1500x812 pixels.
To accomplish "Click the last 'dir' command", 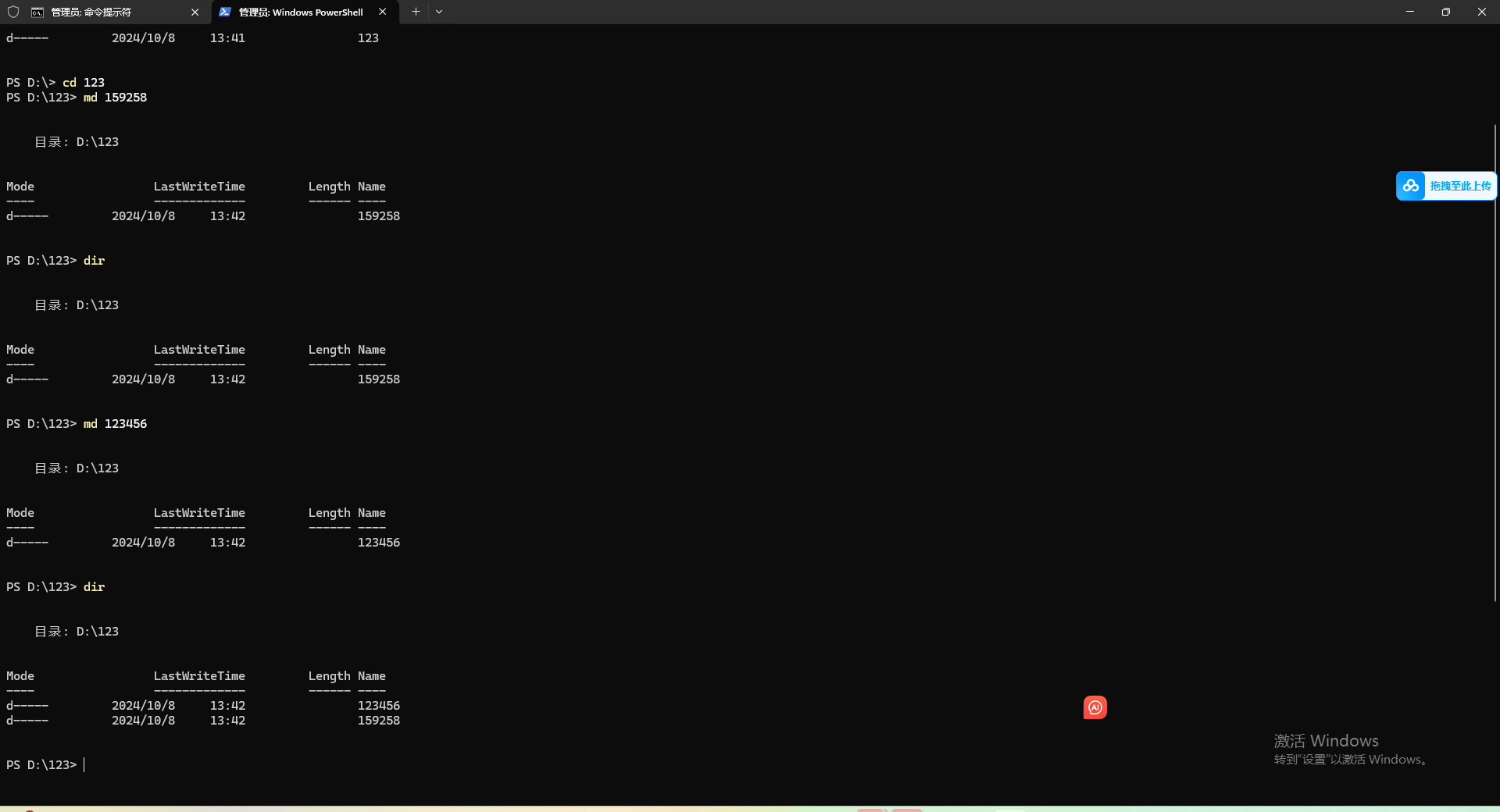I will pos(94,587).
